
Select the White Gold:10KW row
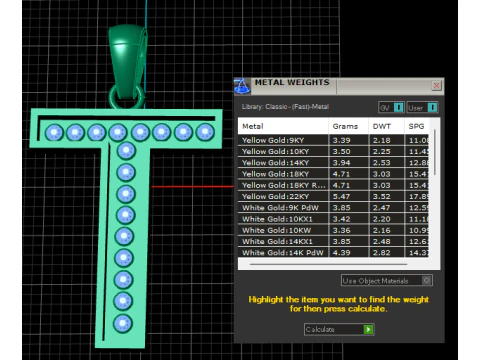coord(333,230)
